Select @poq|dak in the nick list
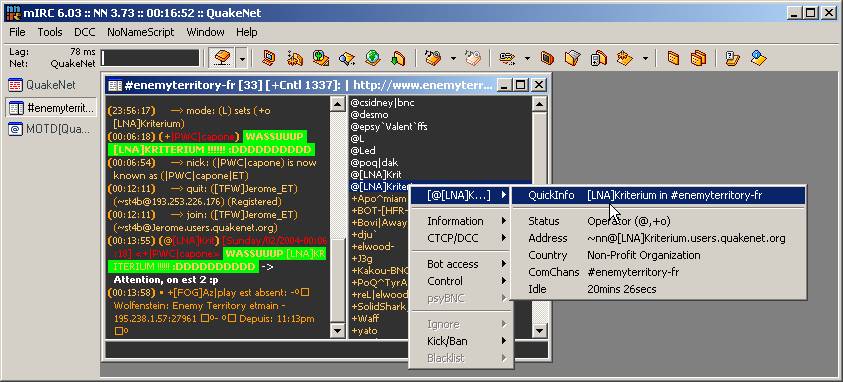Image resolution: width=843 pixels, height=382 pixels. tap(374, 162)
